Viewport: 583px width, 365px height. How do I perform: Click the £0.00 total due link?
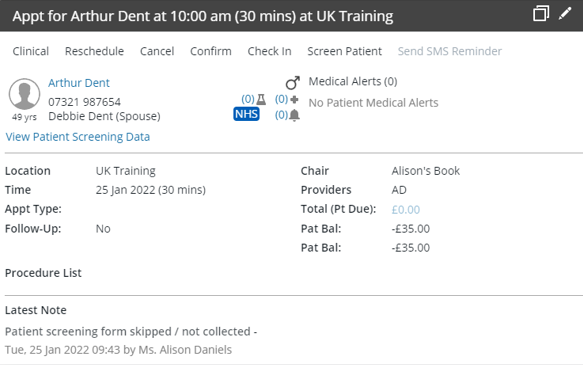pos(406,210)
